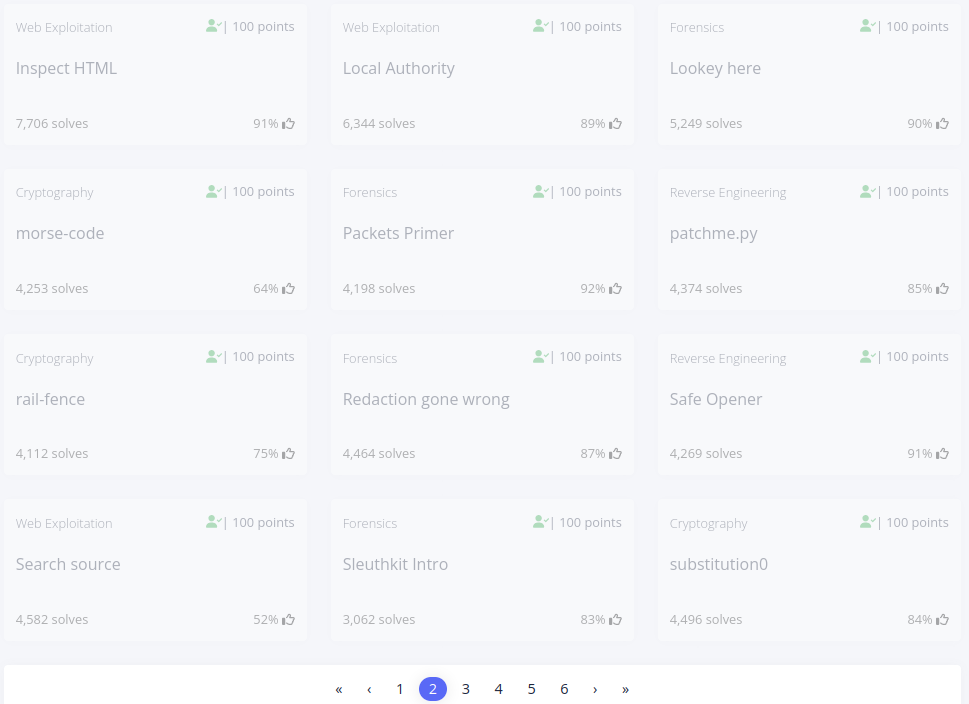Open the Redaction gone wrong challenge
Image resolution: width=969 pixels, height=704 pixels.
tap(426, 399)
